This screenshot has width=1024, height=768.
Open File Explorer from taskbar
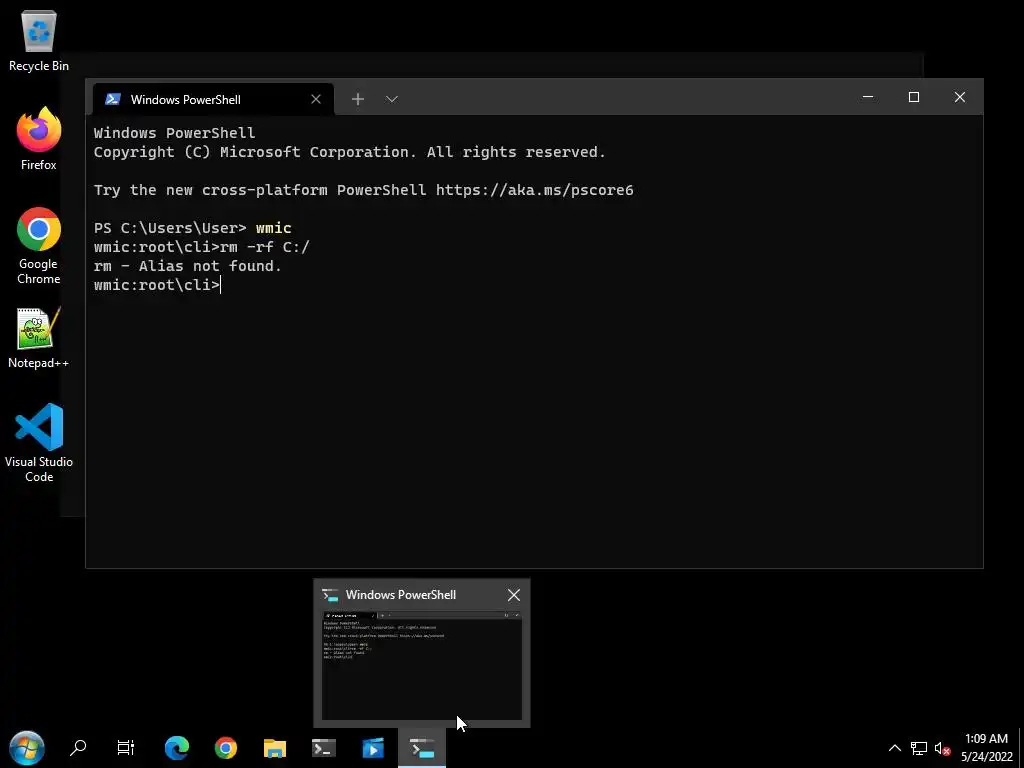tap(275, 748)
